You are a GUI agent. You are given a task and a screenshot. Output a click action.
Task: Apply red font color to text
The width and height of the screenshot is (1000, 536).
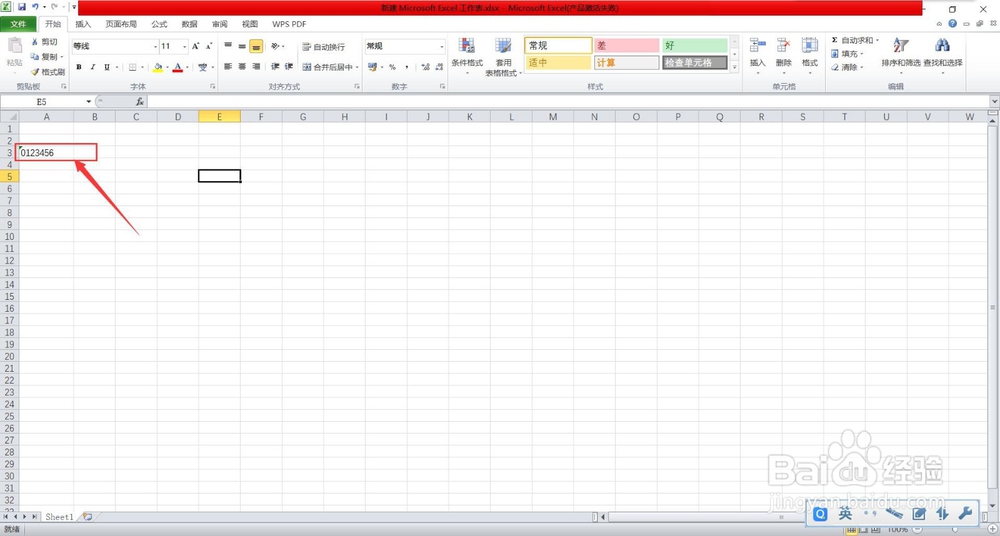177,67
